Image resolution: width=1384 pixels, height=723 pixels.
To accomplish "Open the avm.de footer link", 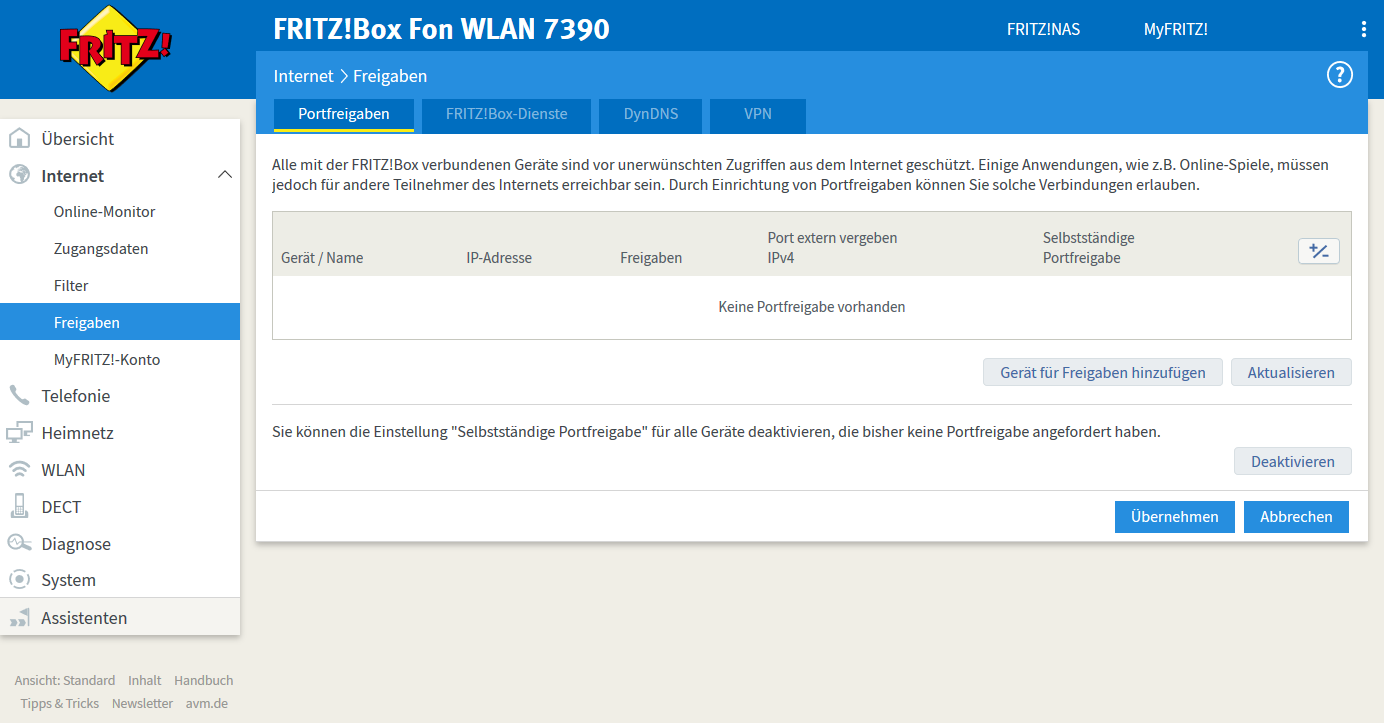I will pos(207,703).
